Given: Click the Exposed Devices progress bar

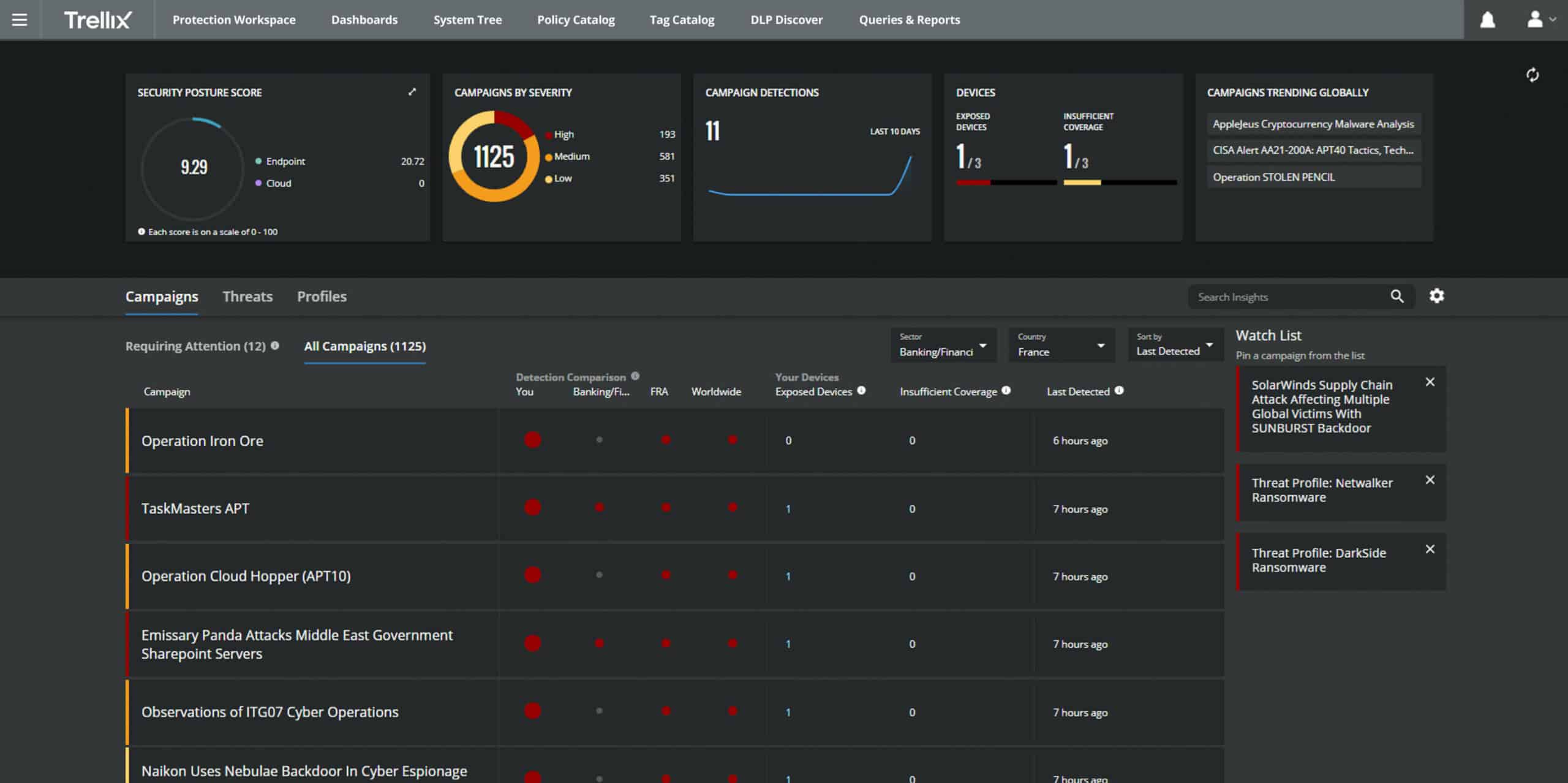Looking at the screenshot, I should point(1006,182).
